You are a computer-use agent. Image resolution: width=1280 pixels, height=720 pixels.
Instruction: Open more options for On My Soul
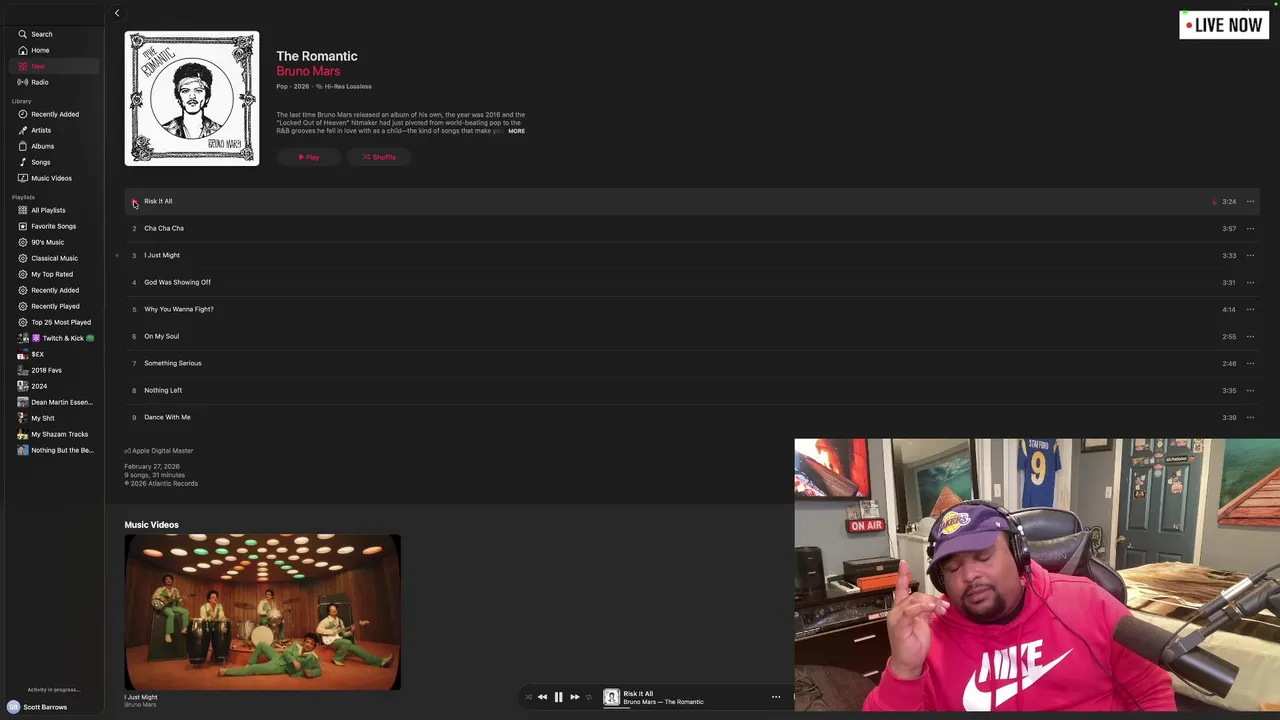tap(1250, 336)
